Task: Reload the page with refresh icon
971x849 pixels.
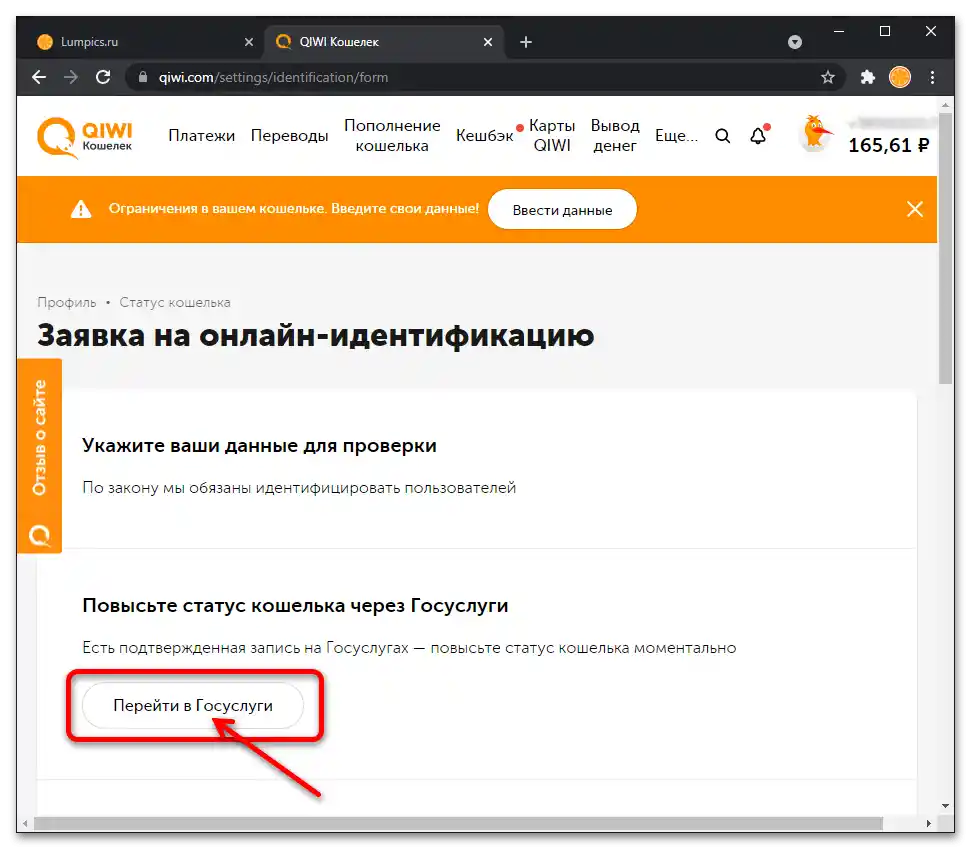Action: [103, 77]
